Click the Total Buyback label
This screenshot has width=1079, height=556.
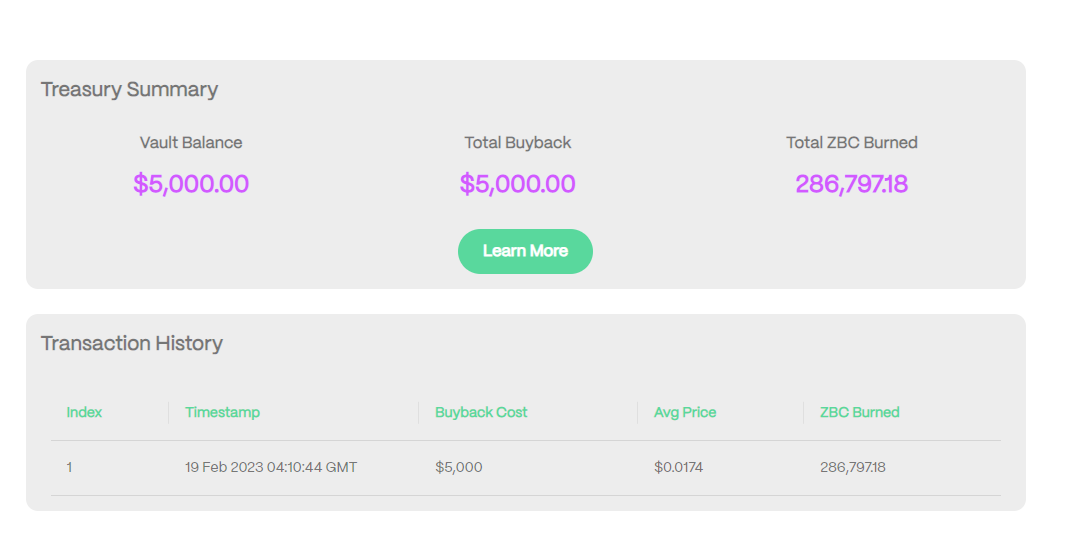pos(518,142)
